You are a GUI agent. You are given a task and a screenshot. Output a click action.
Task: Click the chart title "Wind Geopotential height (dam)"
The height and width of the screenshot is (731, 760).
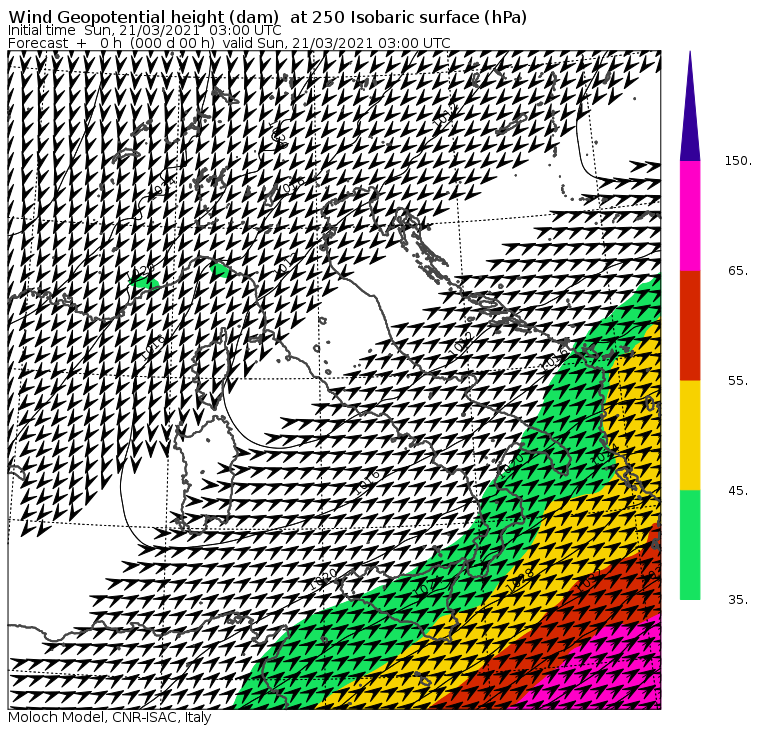(143, 17)
